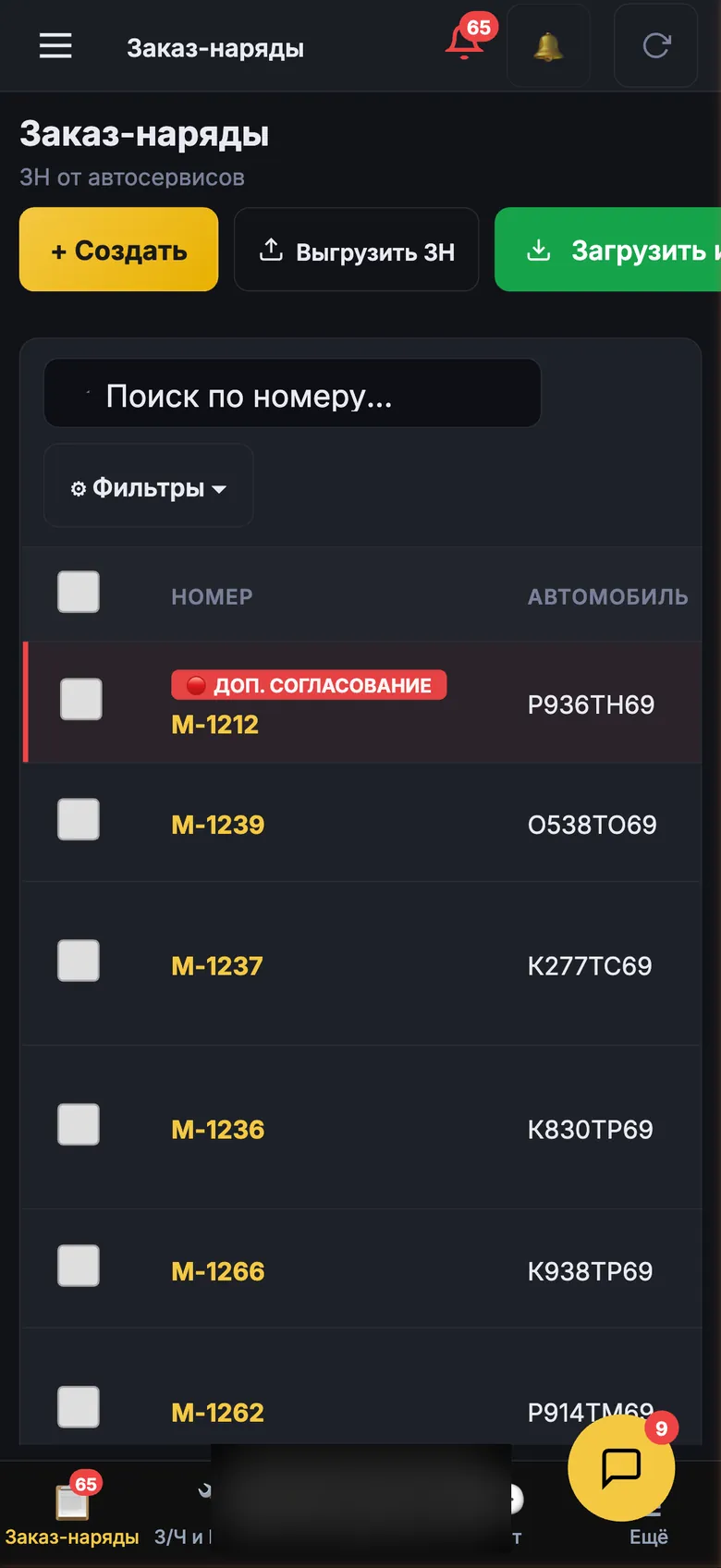Click the golden bell notifications icon
This screenshot has width=721, height=1568.
coord(548,46)
